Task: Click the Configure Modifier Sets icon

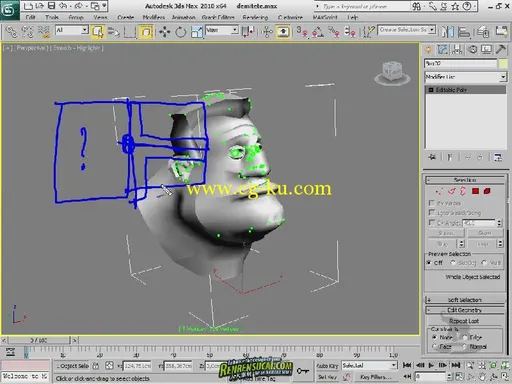Action: (498, 157)
